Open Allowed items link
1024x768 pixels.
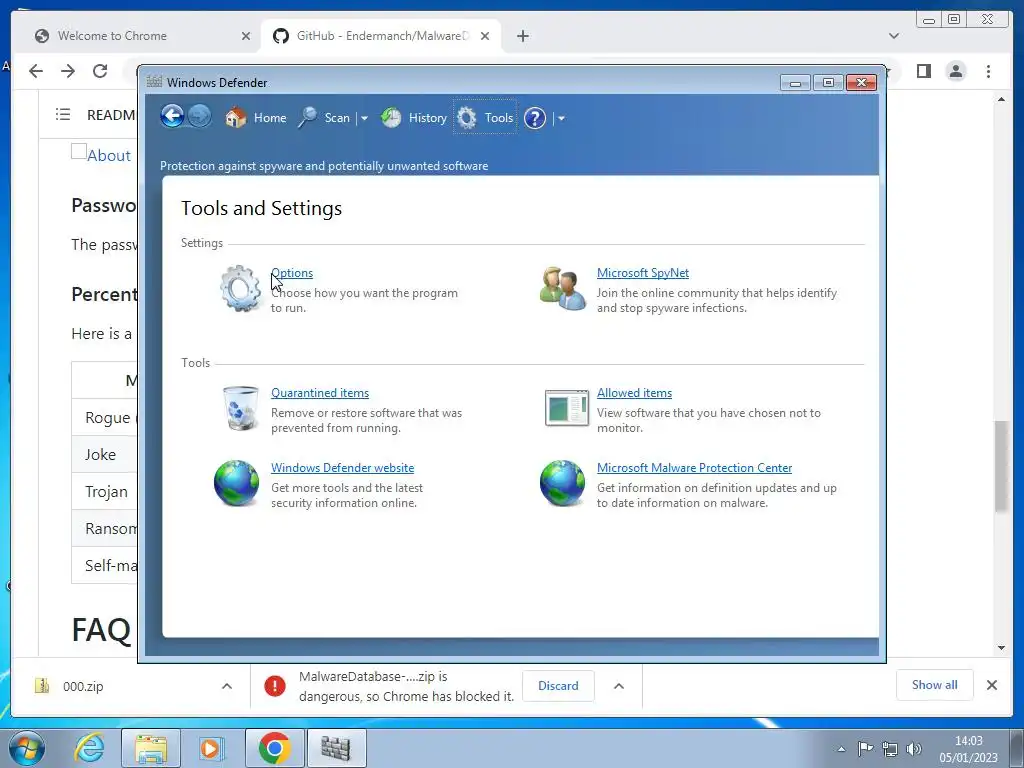(634, 393)
